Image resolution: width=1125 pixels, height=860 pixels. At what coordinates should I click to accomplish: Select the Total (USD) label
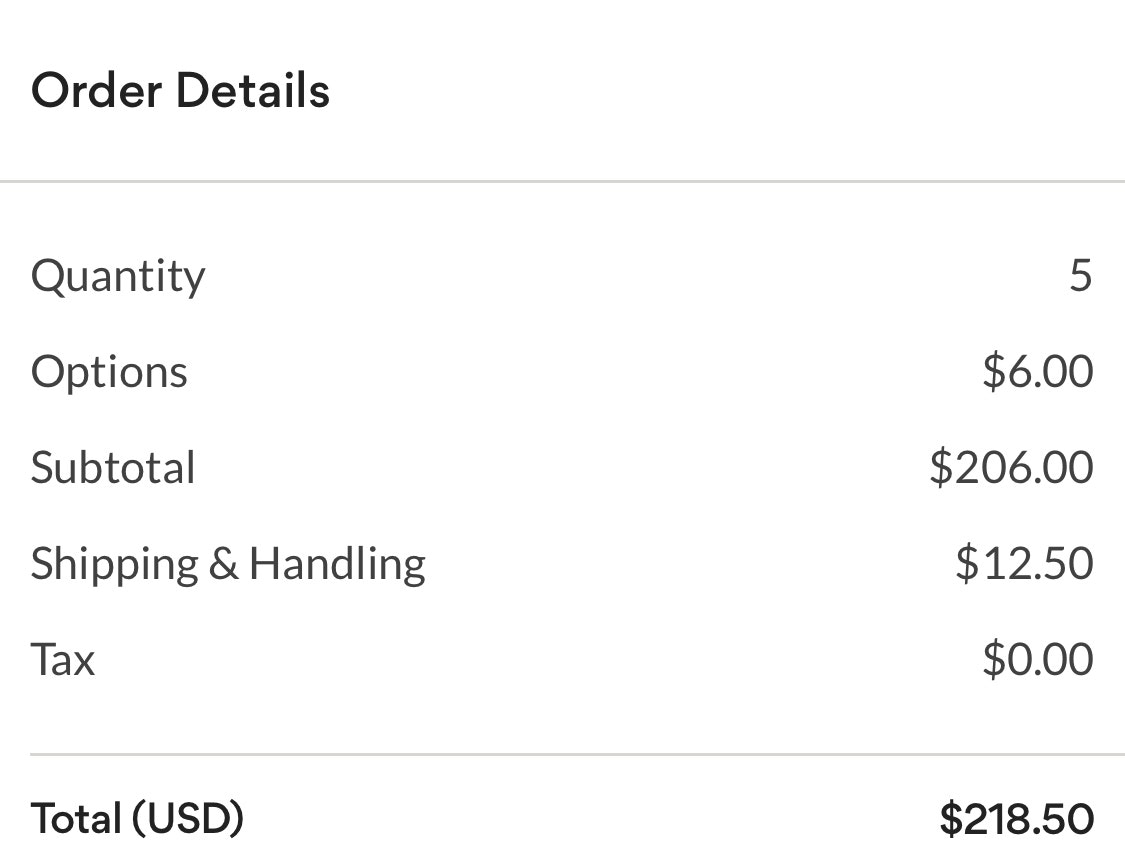(138, 818)
